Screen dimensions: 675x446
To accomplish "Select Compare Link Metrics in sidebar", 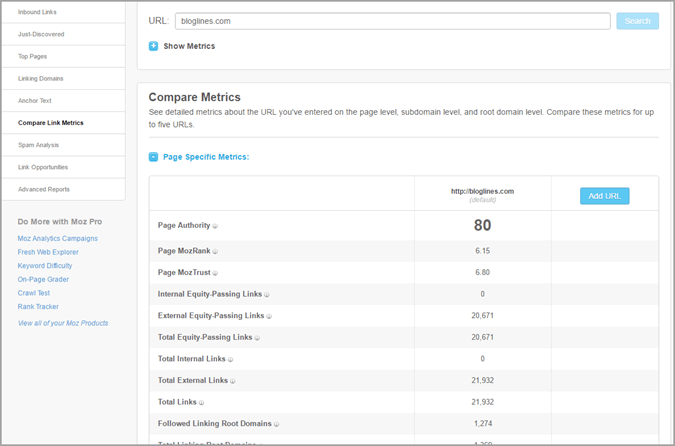I will click(64, 123).
